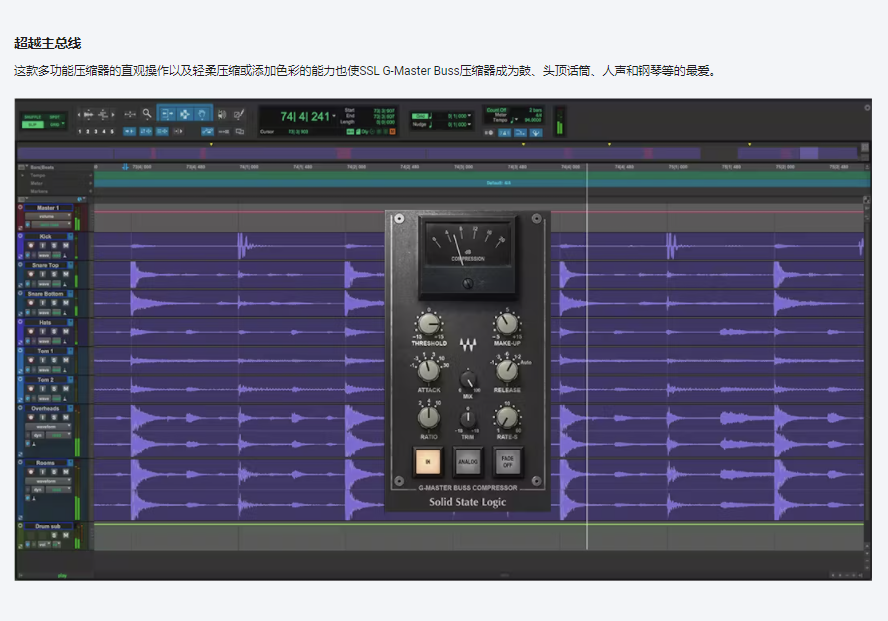Select the Drum sub track name
Screen dimensions: 888x621
[48, 526]
